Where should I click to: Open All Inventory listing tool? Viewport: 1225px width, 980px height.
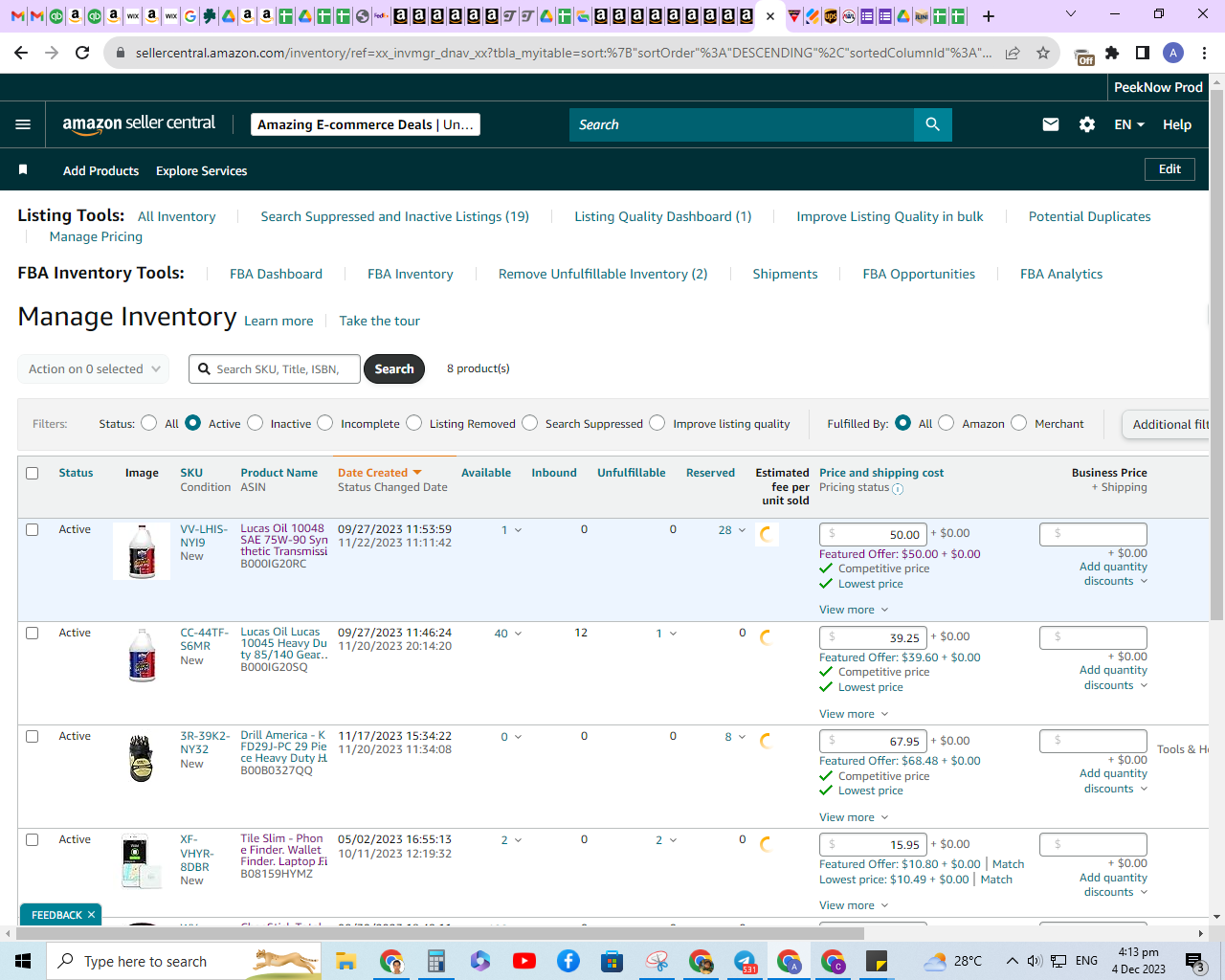177,216
